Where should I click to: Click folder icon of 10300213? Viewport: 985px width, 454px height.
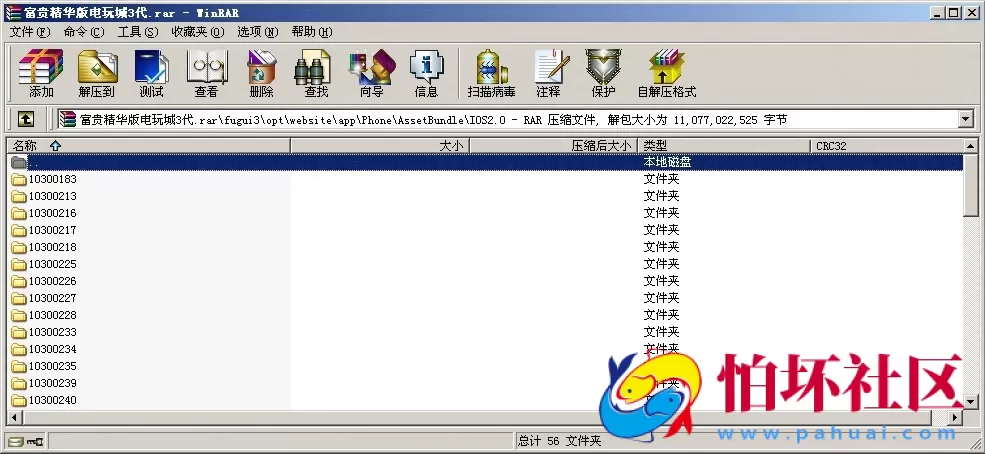coord(19,197)
